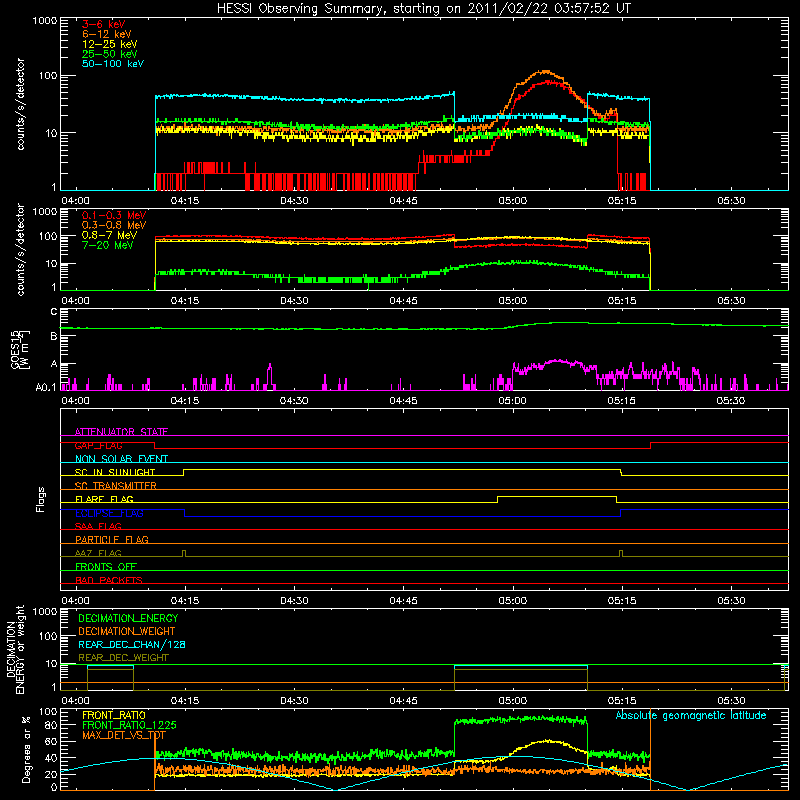Click the yellow 12-25 keV legend entry
This screenshot has height=800, width=800.
click(110, 44)
